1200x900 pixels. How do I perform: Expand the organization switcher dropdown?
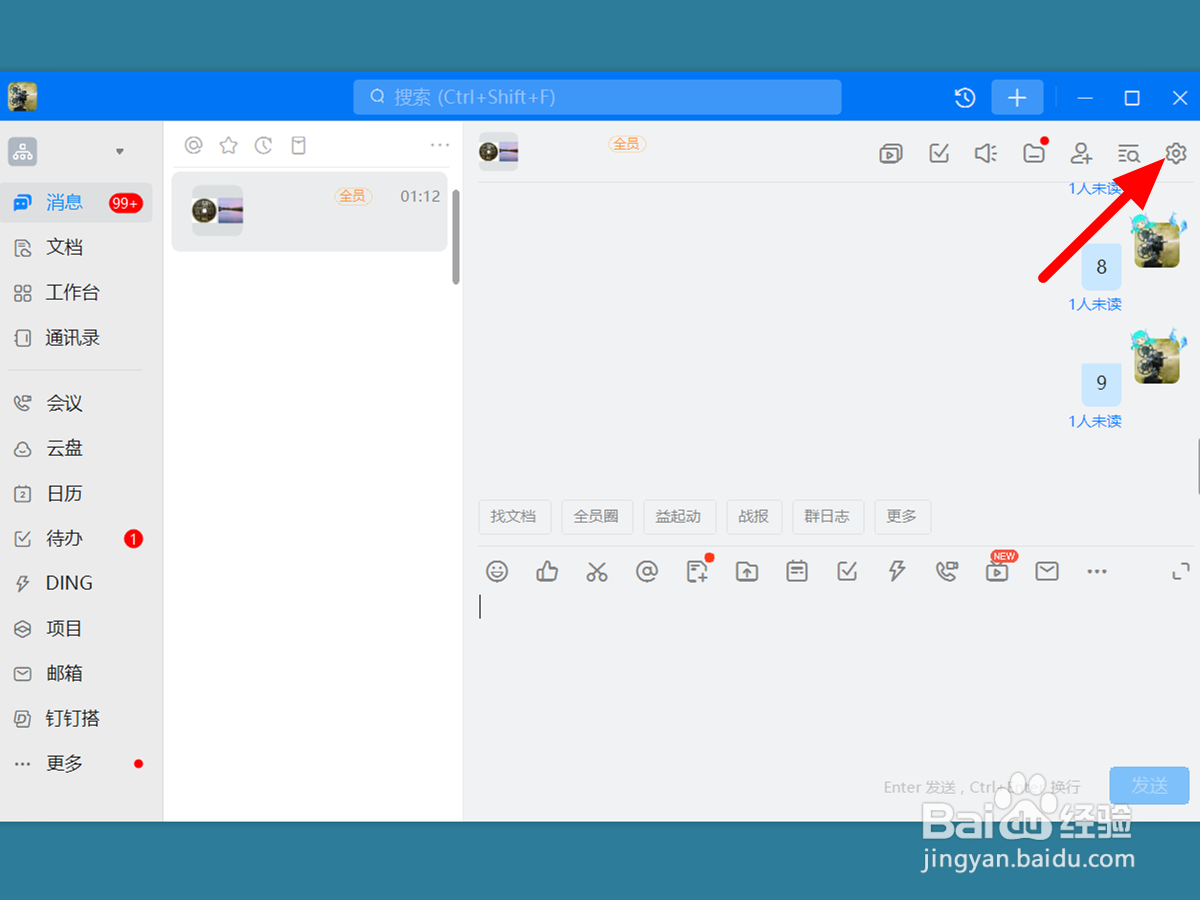tap(119, 150)
